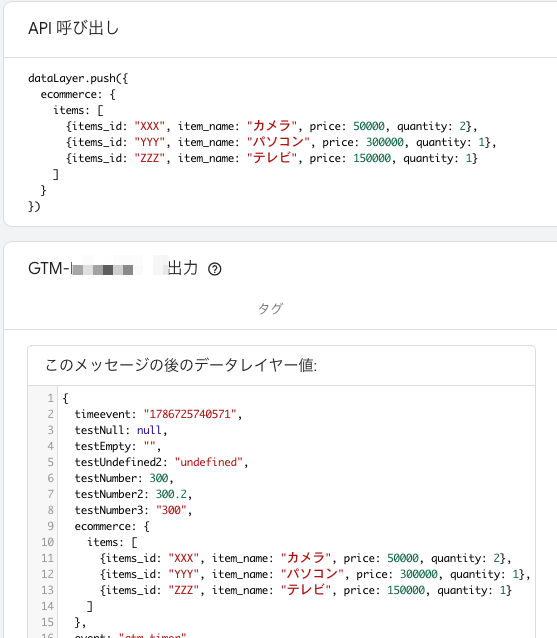This screenshot has width=557, height=638.
Task: Click the price 300000 in API call
Action: coord(384,142)
